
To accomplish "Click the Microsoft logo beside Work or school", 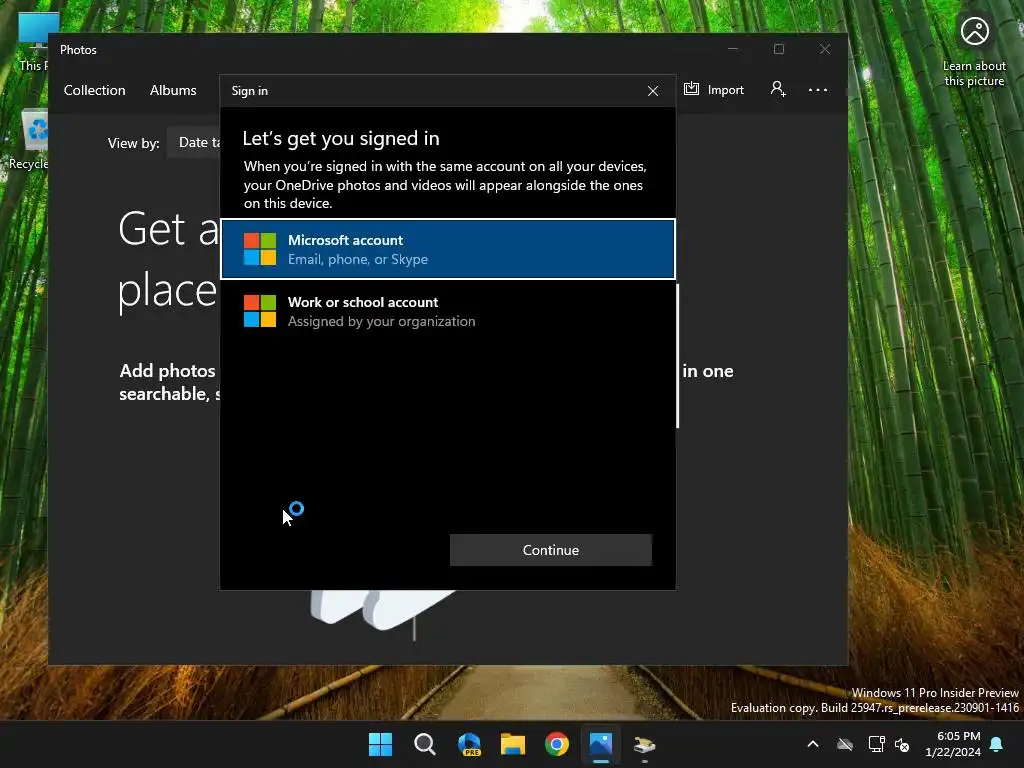I will pos(260,311).
